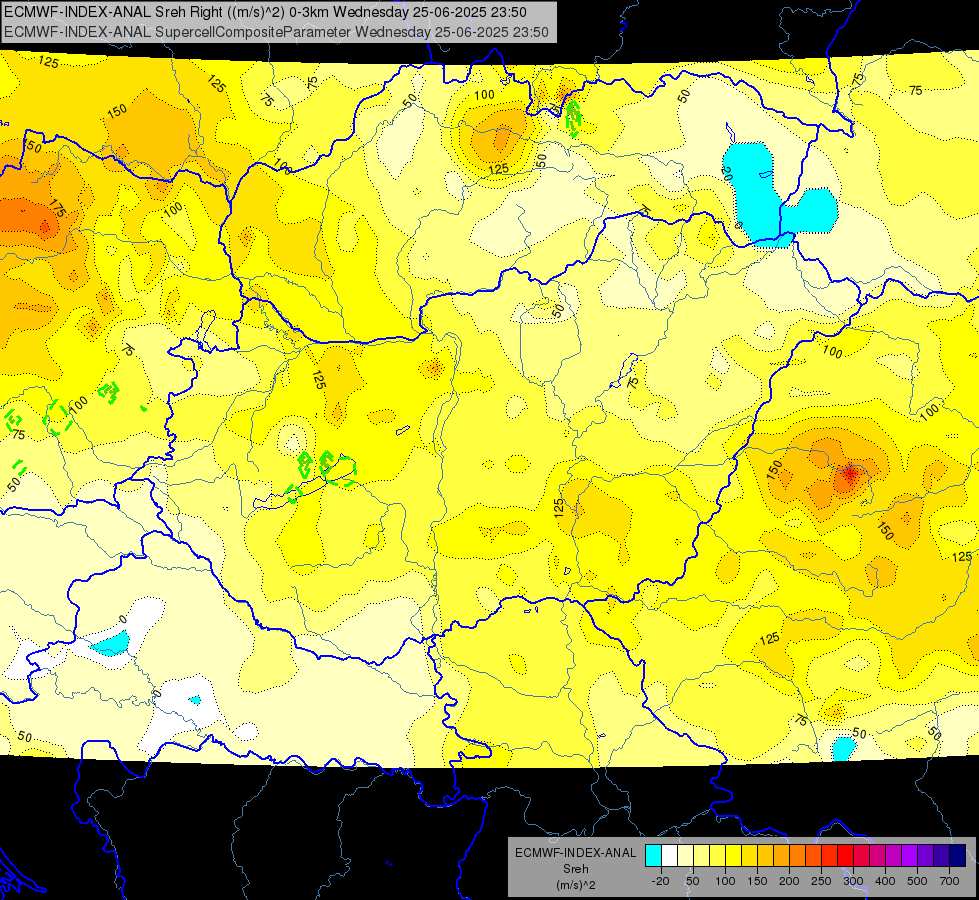
Task: Click the legend value 400
Action: click(x=885, y=881)
